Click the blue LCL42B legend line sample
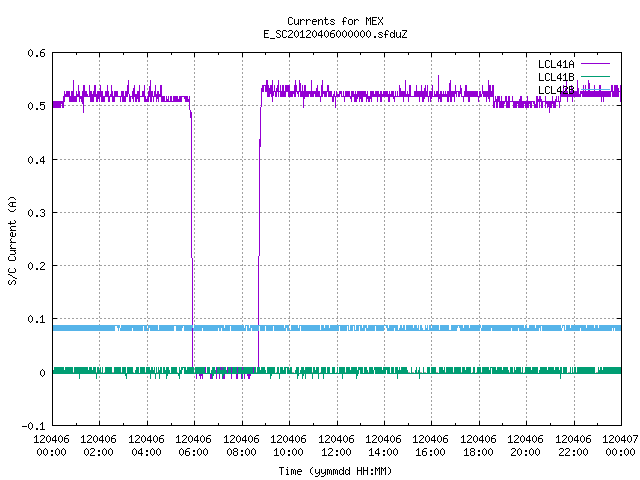640x480 pixels. click(x=595, y=89)
